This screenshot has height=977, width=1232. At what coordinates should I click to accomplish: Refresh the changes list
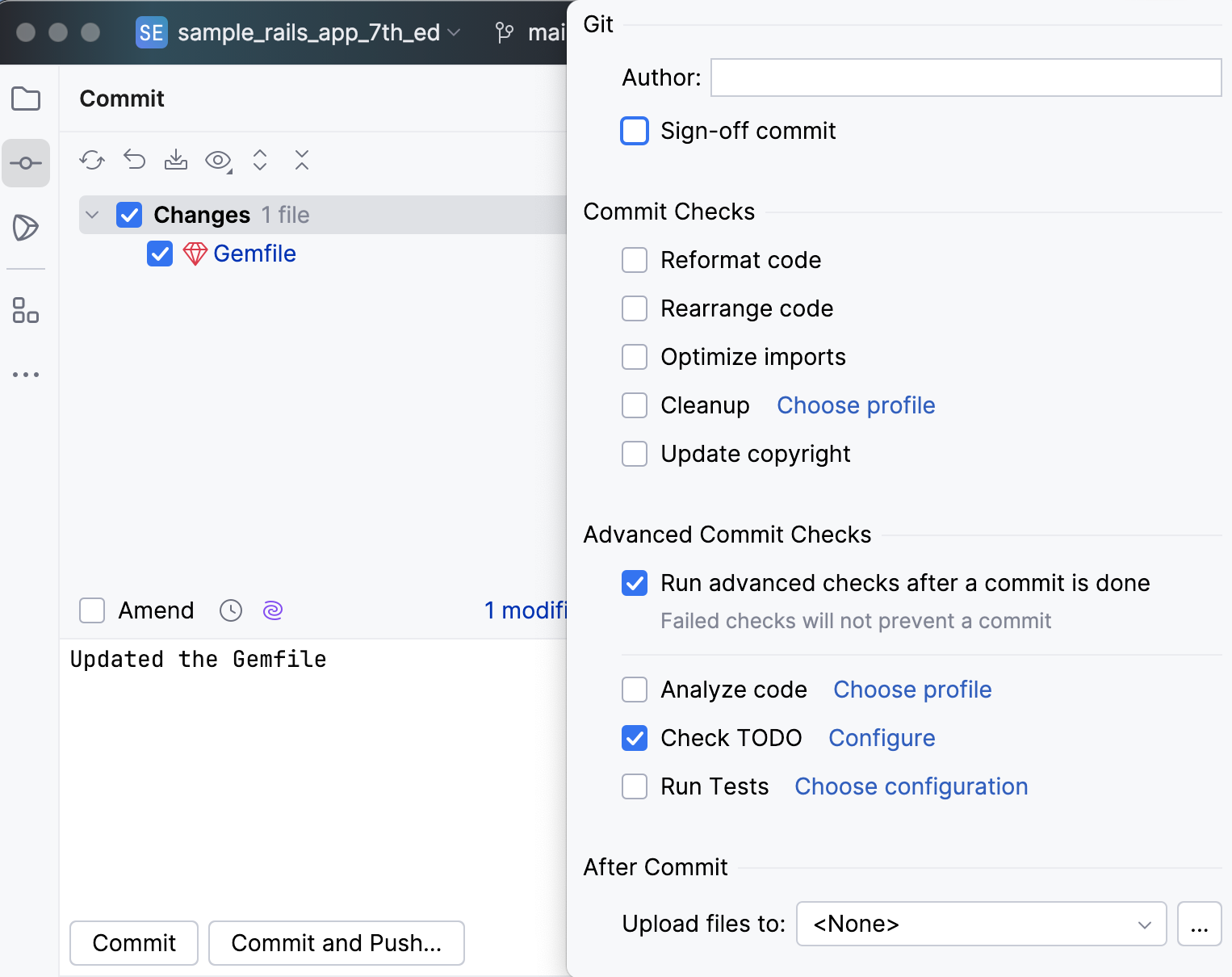coord(92,161)
